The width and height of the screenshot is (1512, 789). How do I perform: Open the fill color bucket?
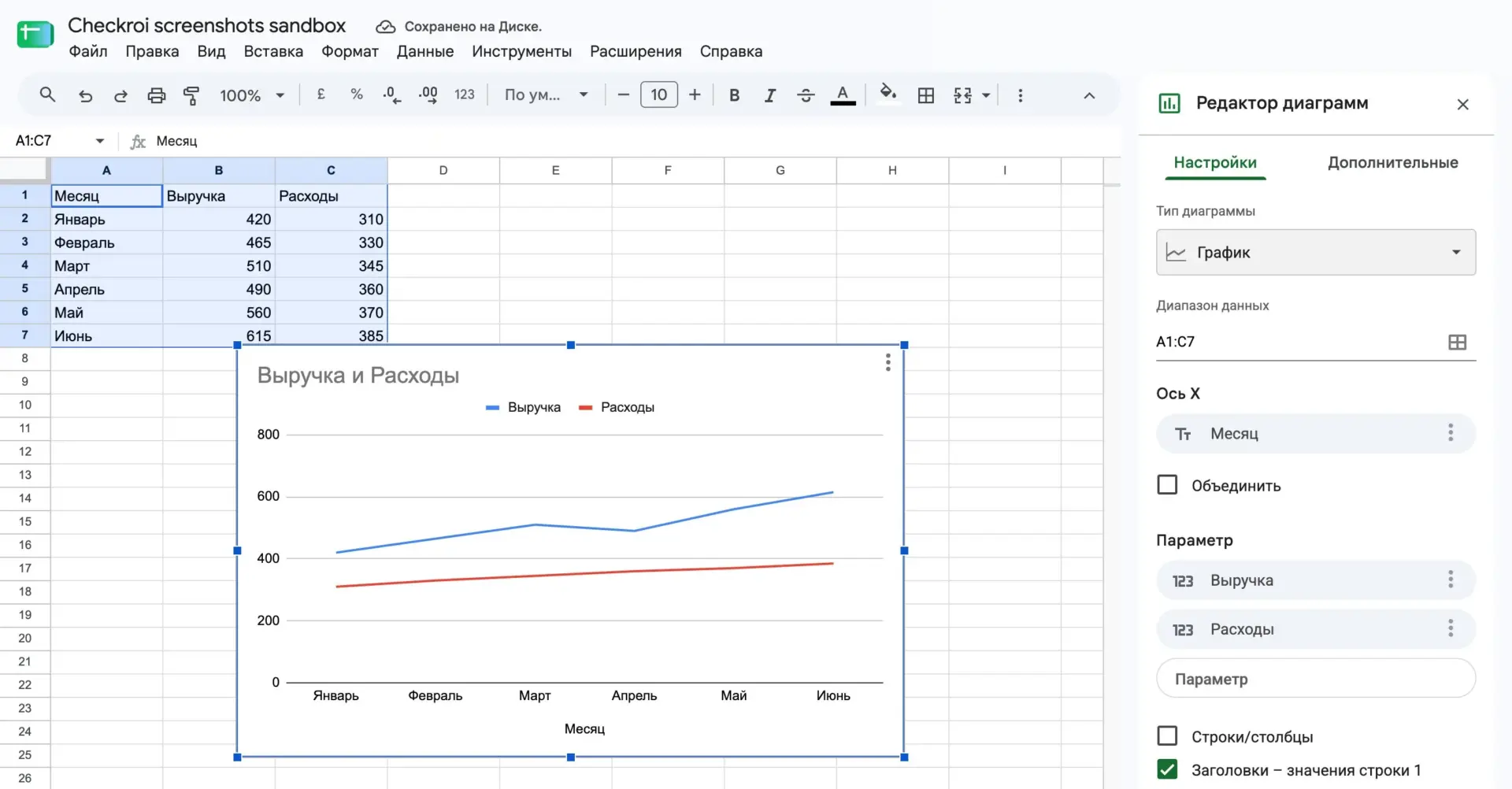888,94
